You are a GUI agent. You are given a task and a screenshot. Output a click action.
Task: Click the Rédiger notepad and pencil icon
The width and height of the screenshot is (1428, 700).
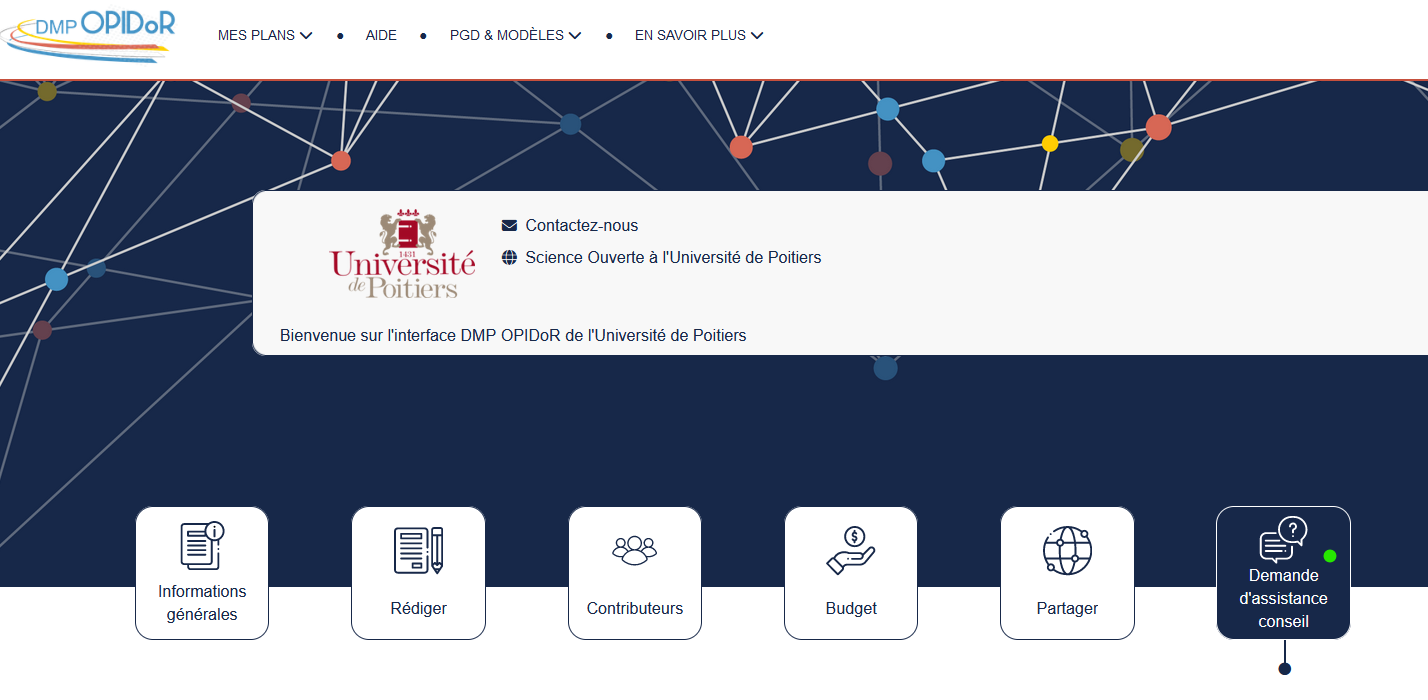coord(418,550)
